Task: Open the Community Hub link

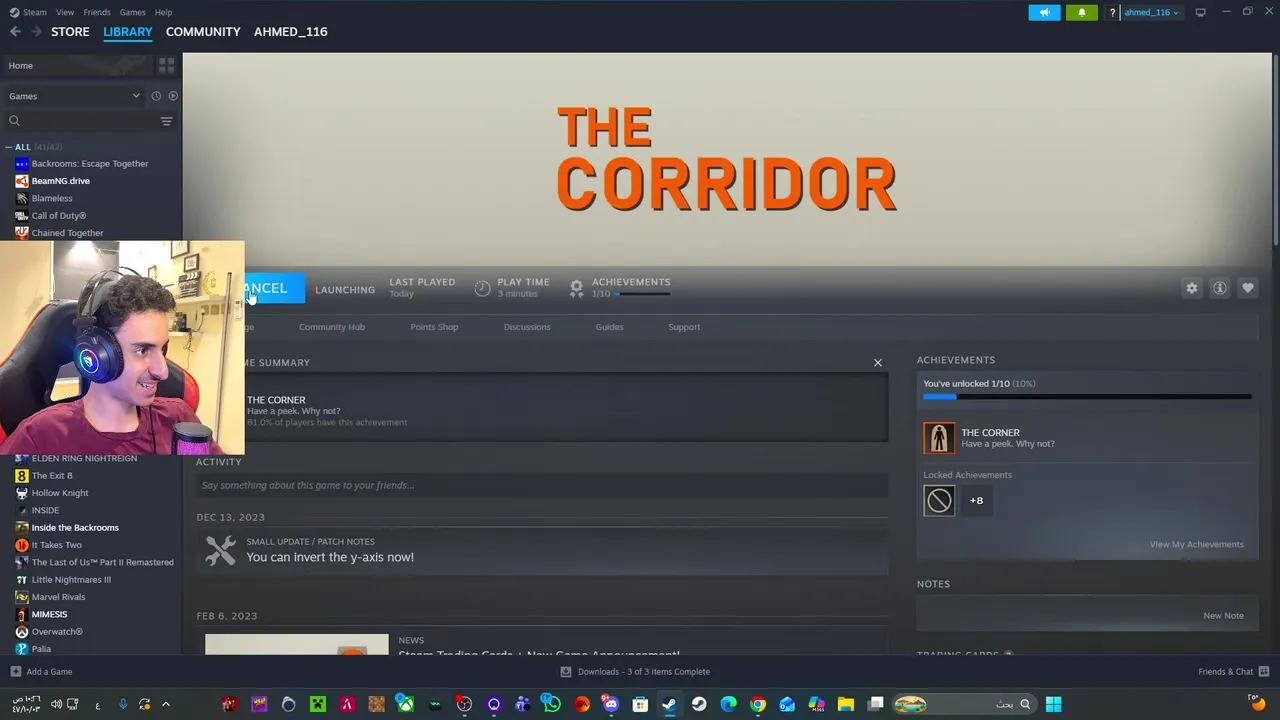Action: click(332, 327)
